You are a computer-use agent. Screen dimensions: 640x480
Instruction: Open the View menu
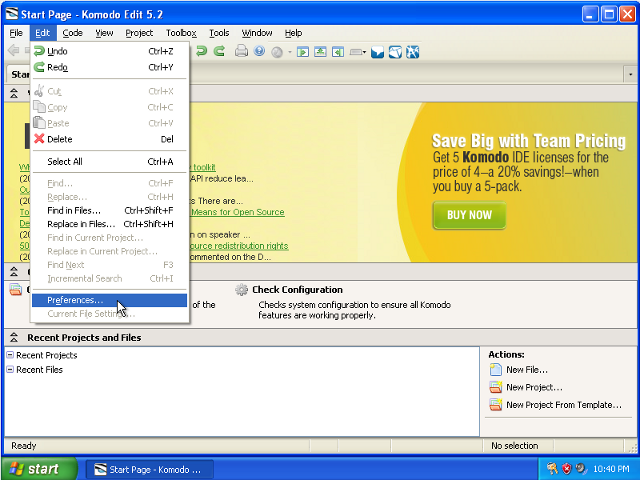coord(104,33)
